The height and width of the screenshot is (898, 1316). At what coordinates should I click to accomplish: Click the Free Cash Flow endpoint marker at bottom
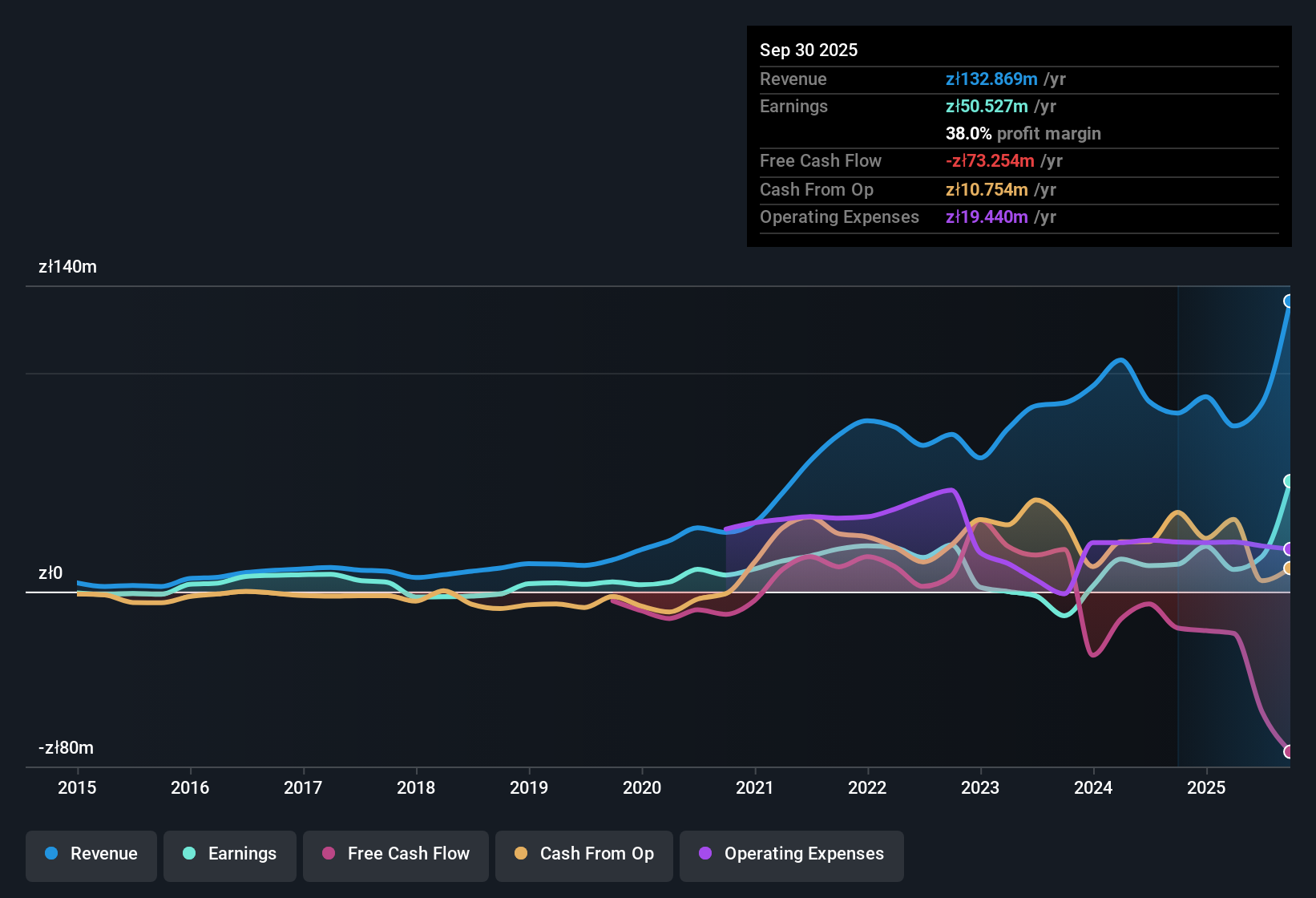1289,752
